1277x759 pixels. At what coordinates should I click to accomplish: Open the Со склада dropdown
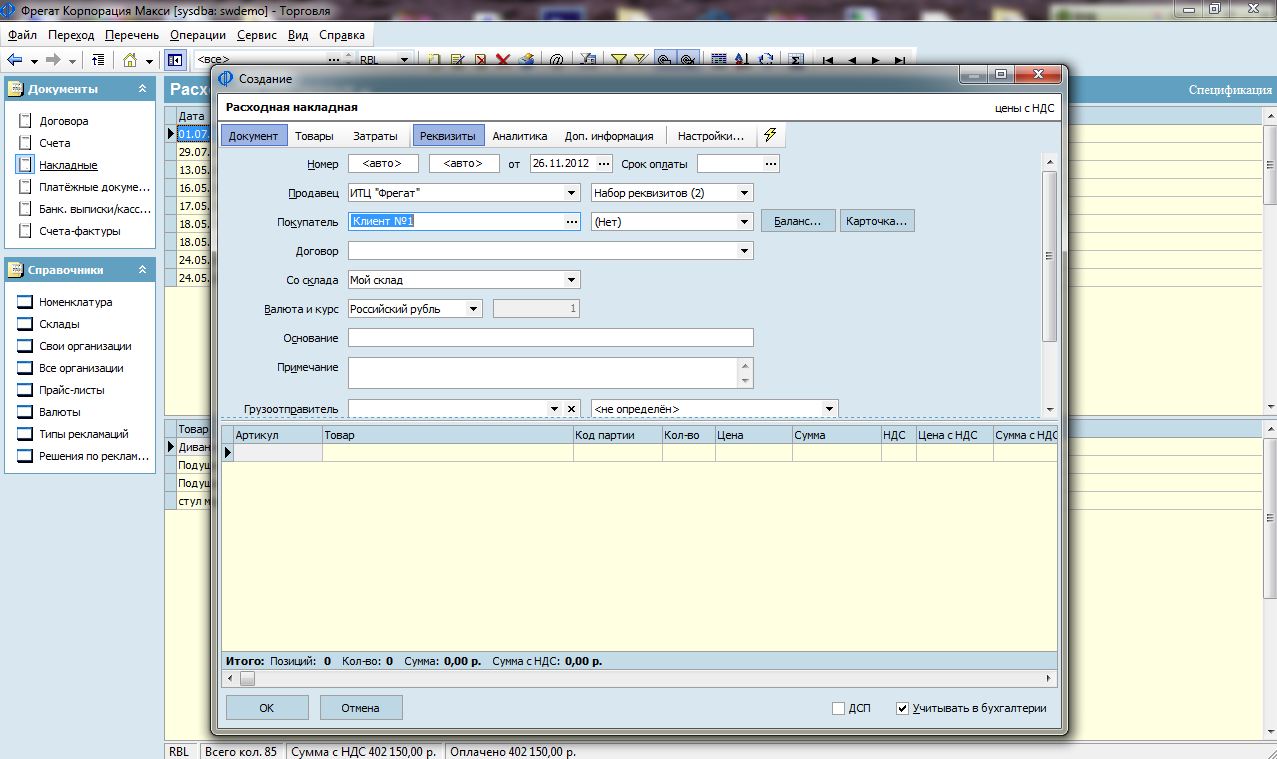point(572,280)
